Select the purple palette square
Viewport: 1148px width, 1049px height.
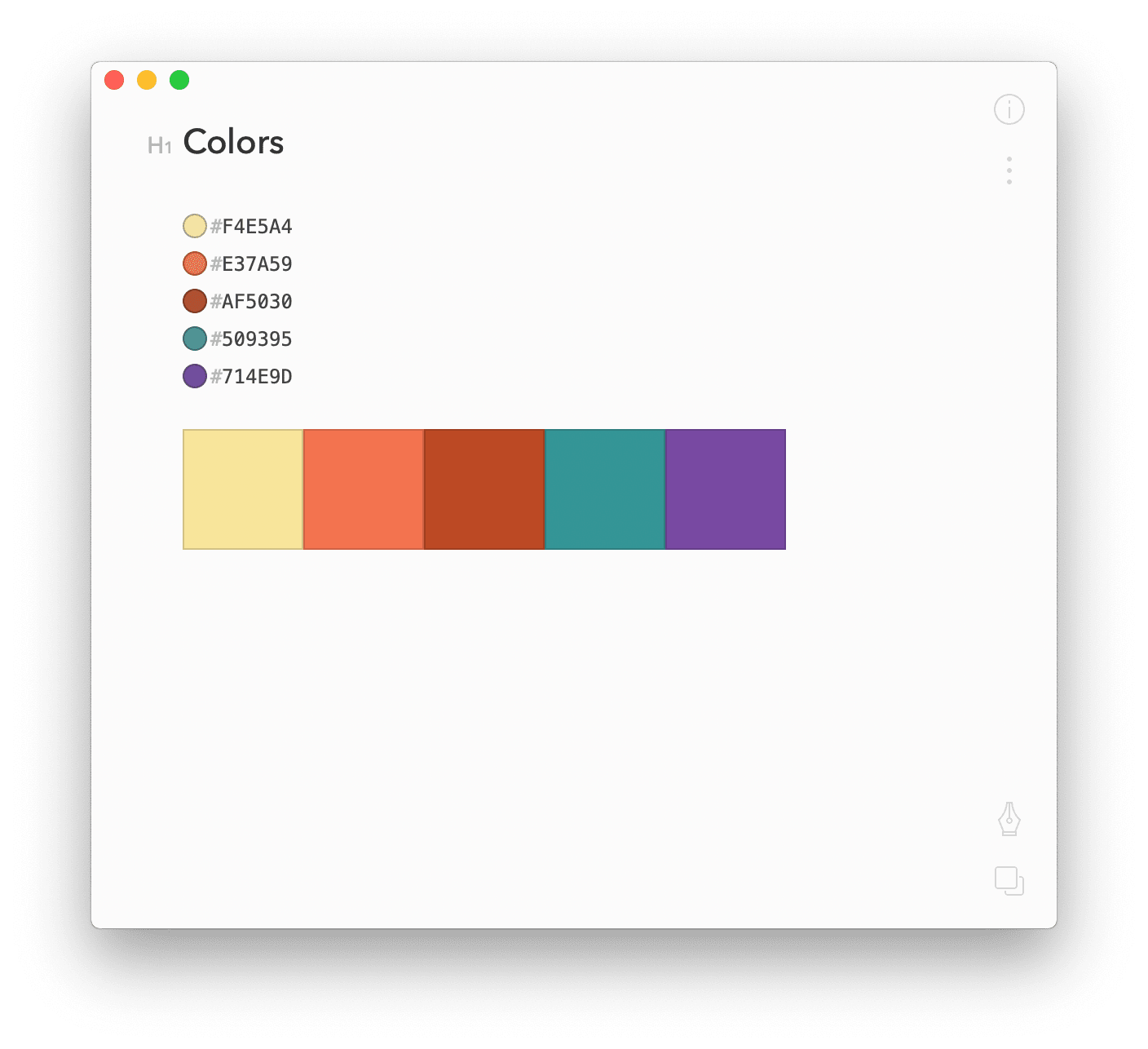pos(726,489)
